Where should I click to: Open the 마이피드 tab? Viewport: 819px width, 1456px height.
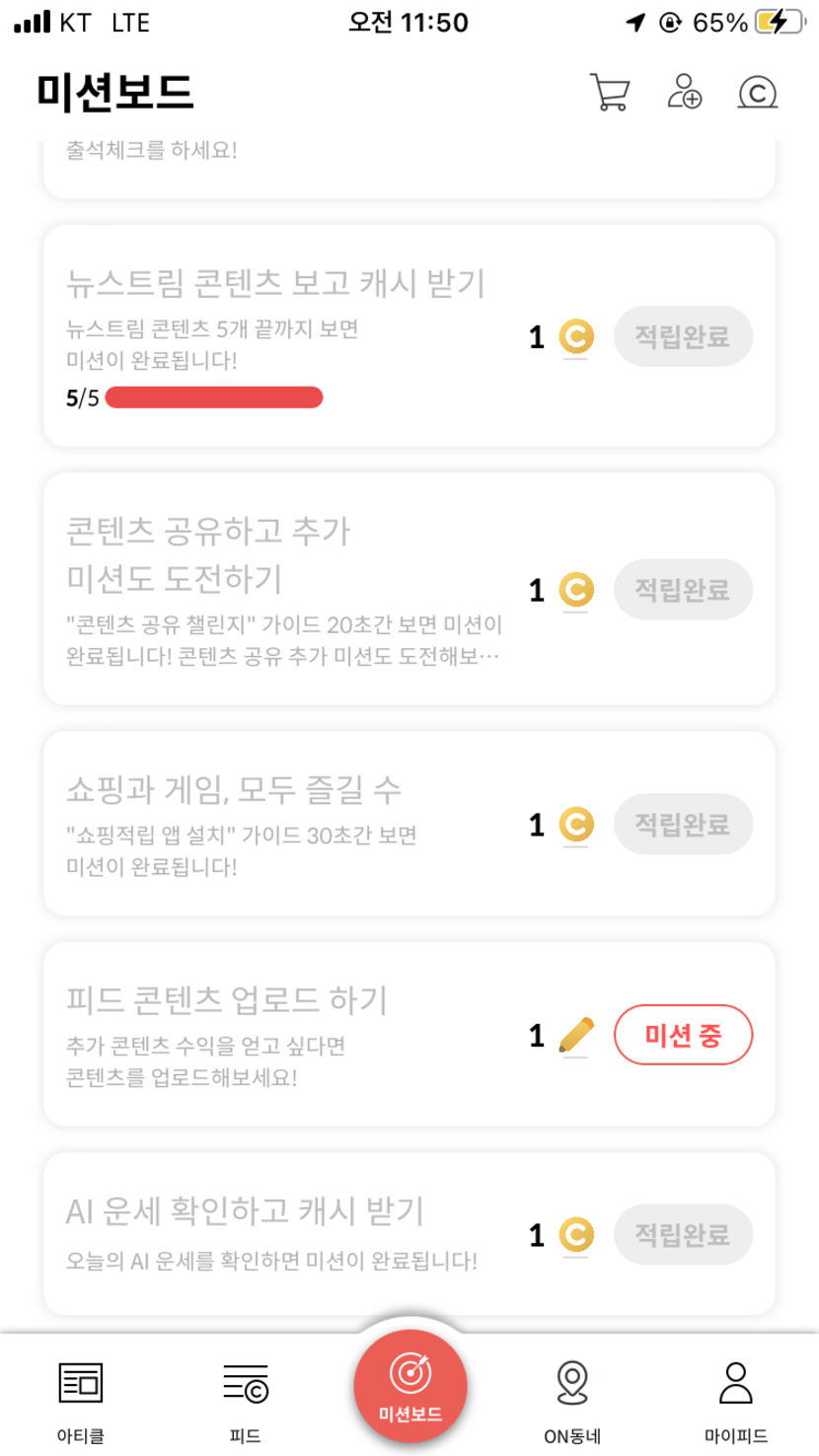(736, 1399)
